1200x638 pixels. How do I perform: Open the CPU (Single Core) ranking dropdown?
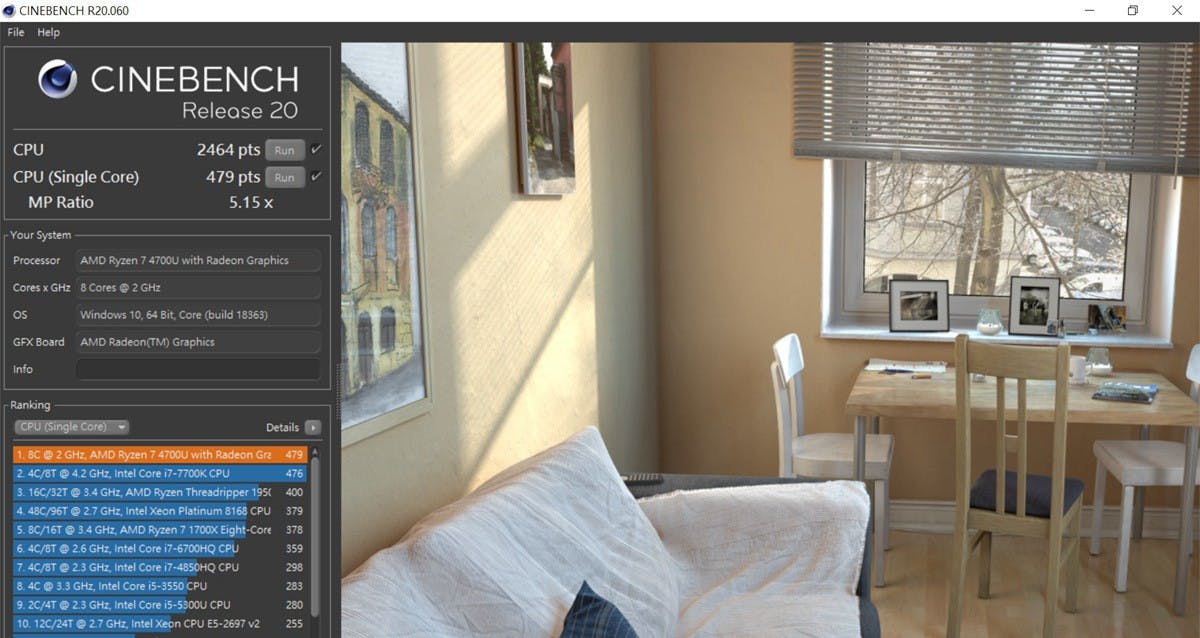pos(71,427)
